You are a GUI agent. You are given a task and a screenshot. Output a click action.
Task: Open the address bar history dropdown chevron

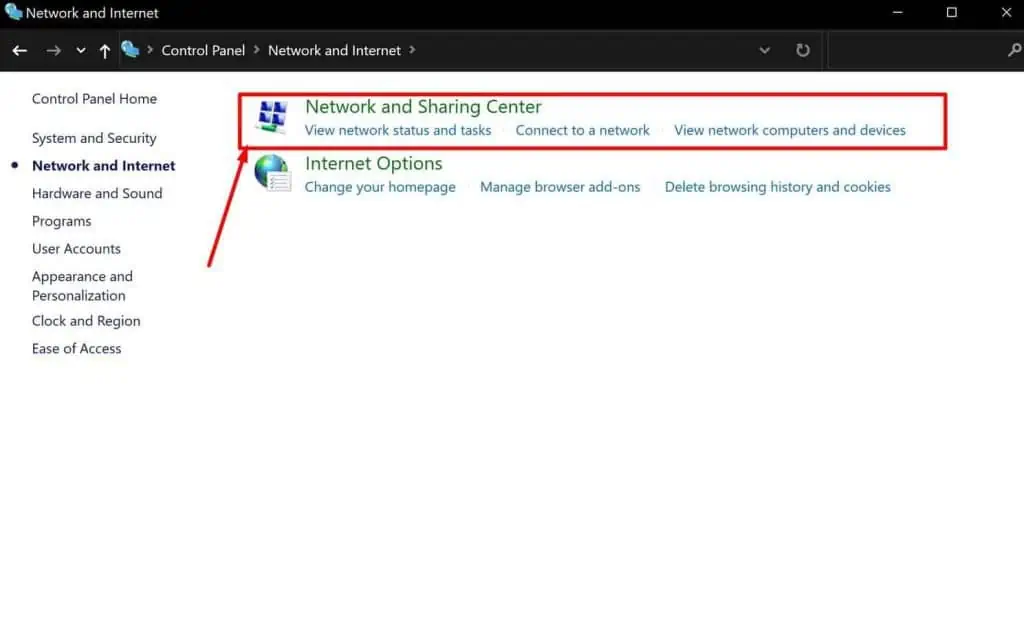(765, 49)
